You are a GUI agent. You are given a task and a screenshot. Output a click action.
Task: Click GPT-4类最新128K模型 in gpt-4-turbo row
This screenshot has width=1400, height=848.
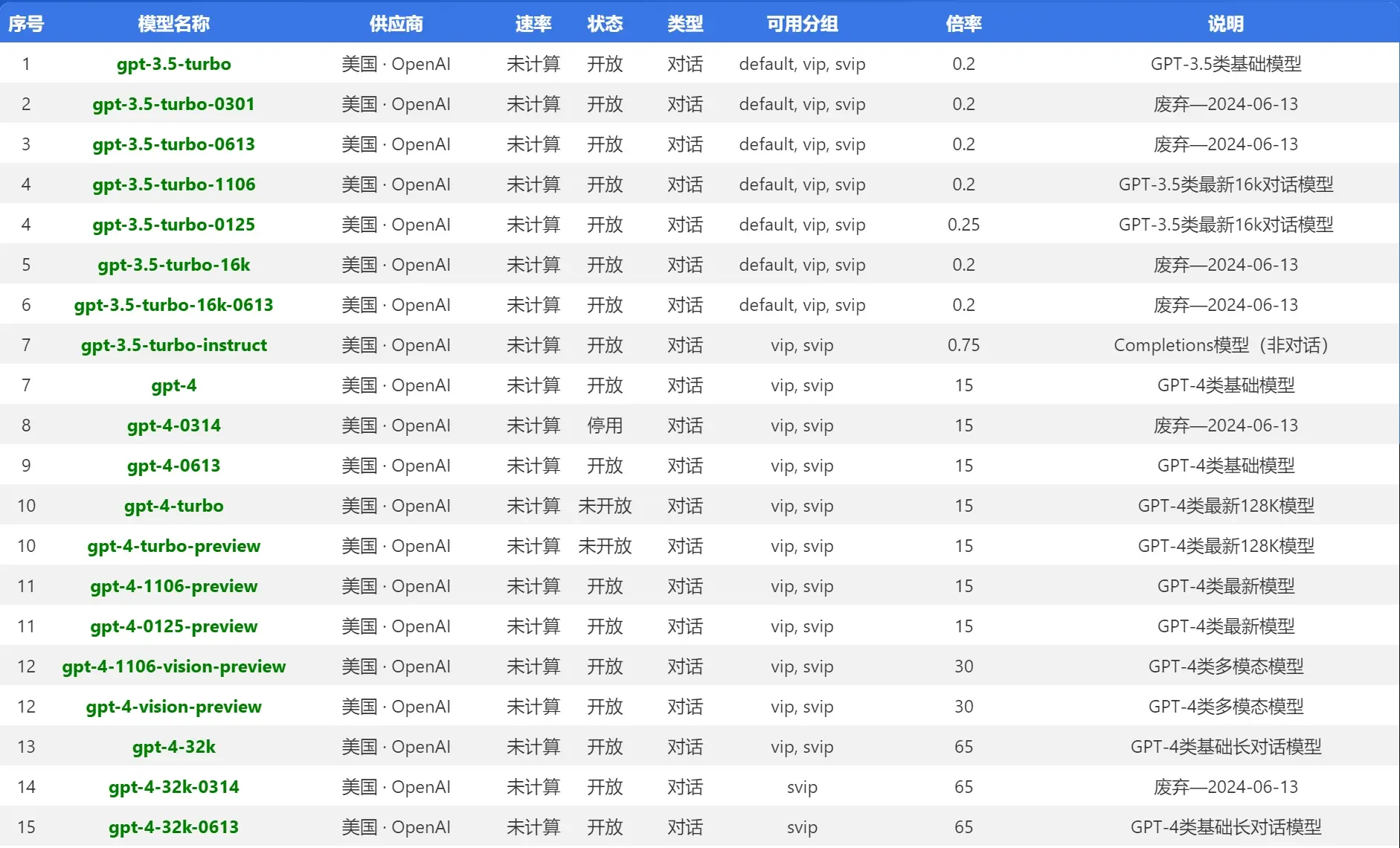point(1225,506)
